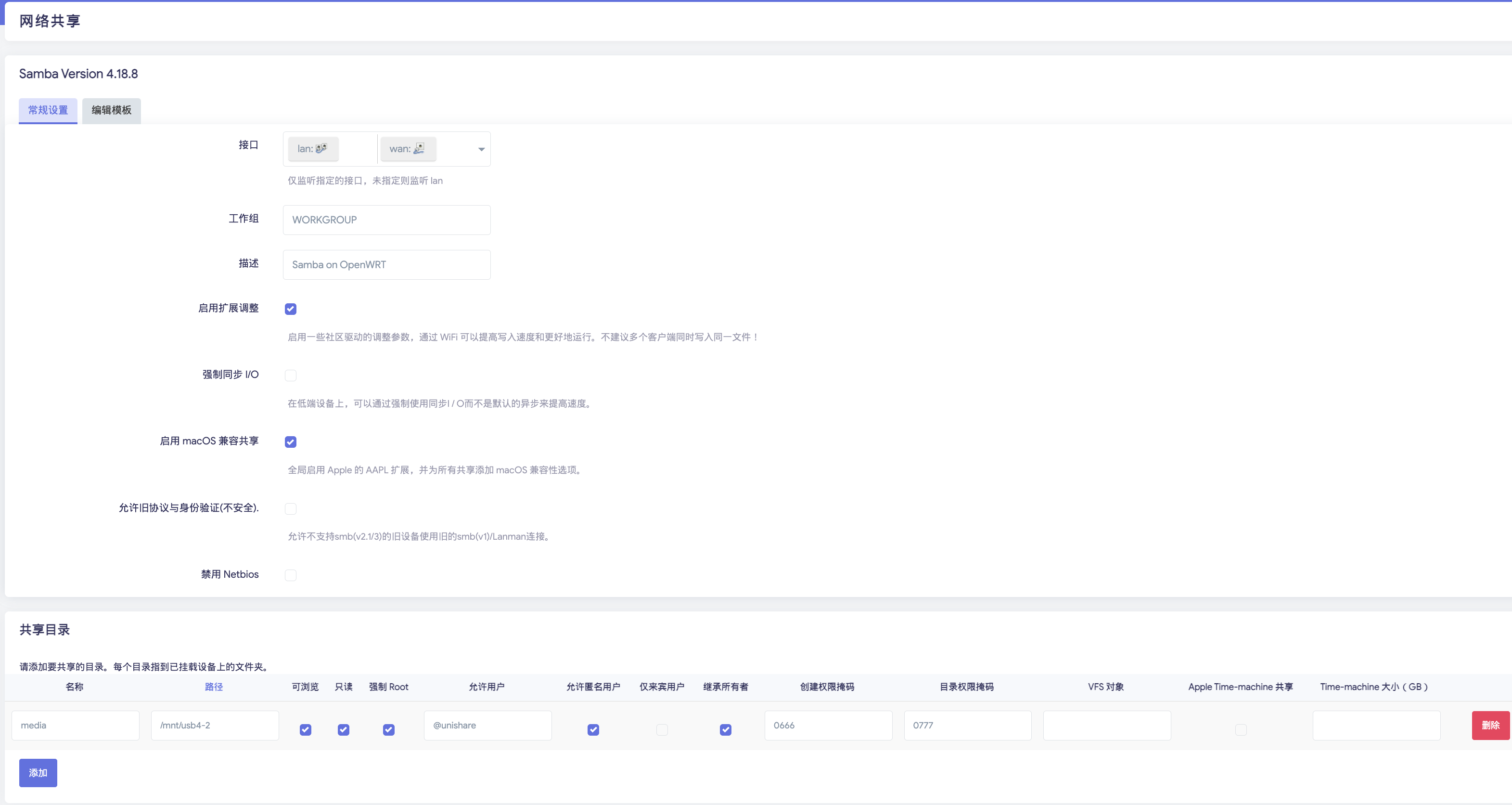Switch to the 编辑模板 tab
This screenshot has width=1512, height=805.
coord(112,110)
